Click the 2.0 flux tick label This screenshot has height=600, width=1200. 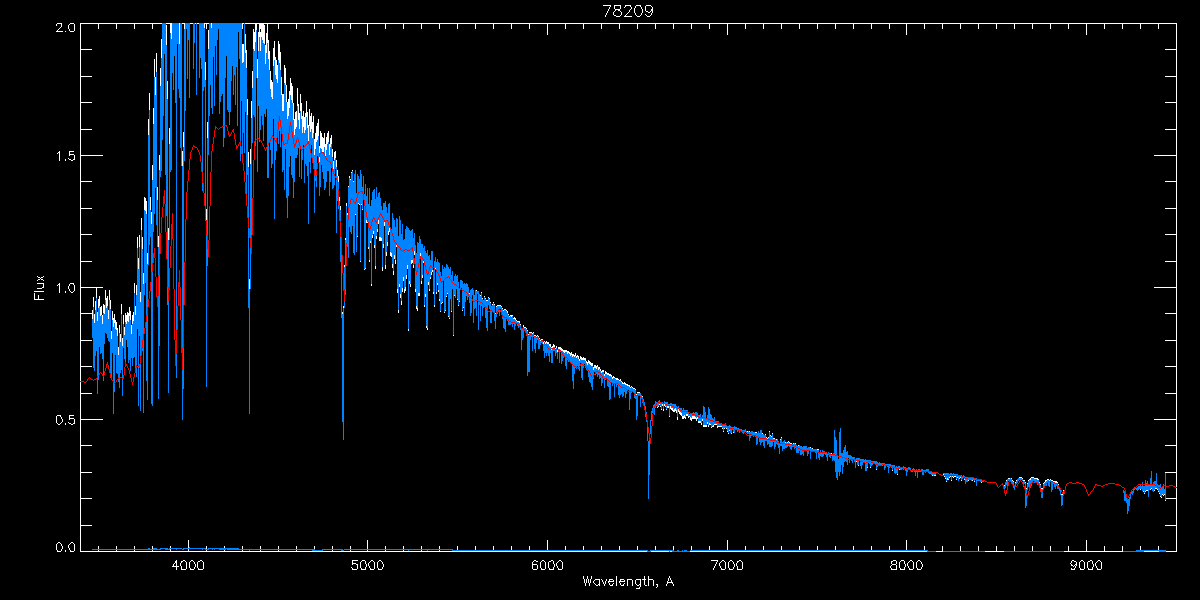coord(64,27)
